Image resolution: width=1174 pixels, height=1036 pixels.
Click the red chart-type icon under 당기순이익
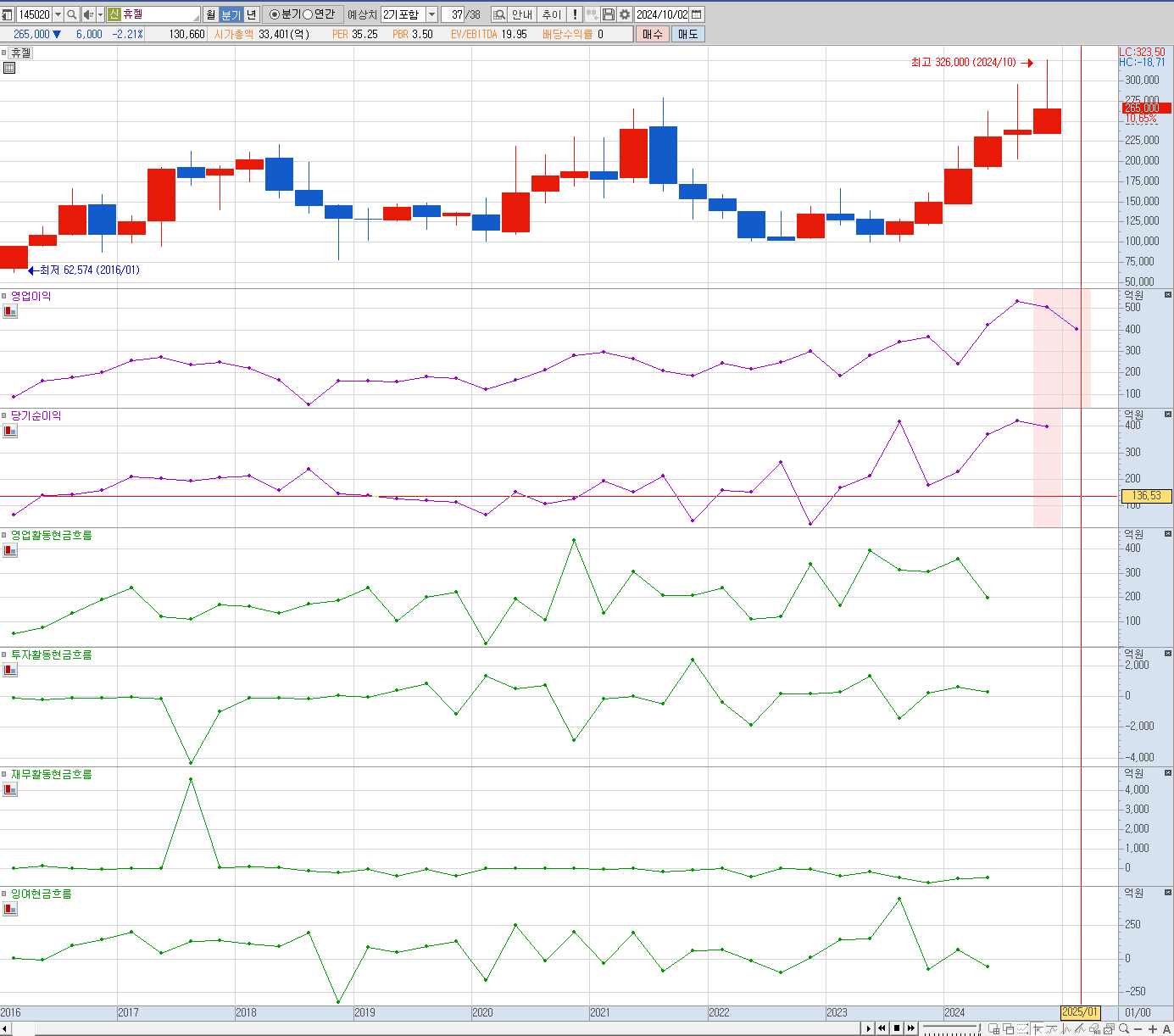pyautogui.click(x=10, y=431)
